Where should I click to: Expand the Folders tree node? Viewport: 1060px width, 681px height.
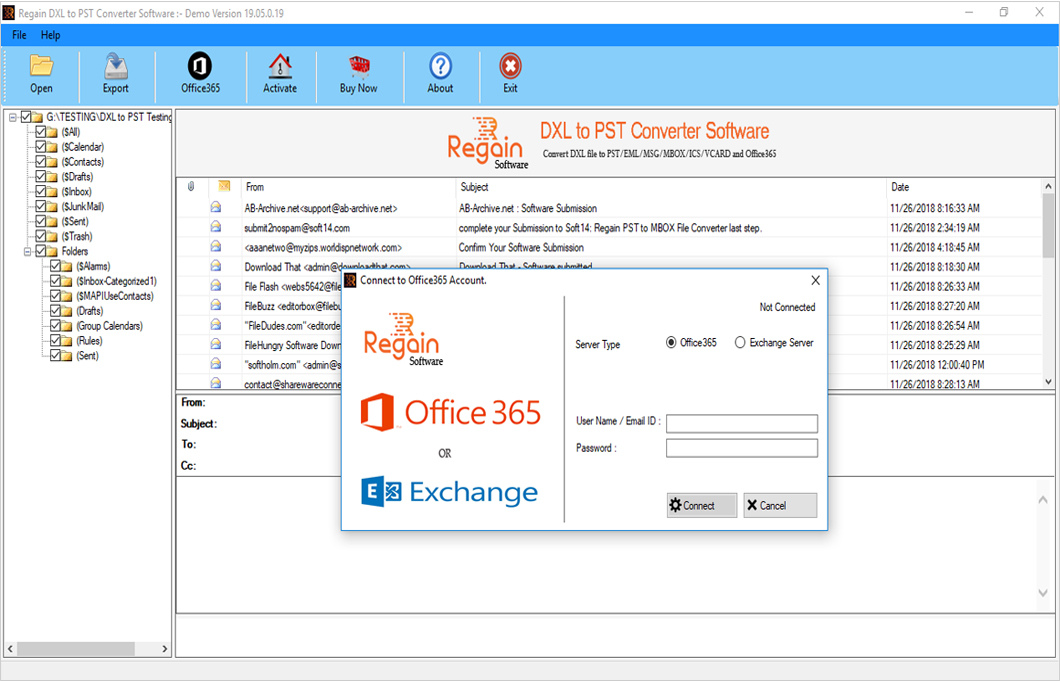[x=26, y=251]
